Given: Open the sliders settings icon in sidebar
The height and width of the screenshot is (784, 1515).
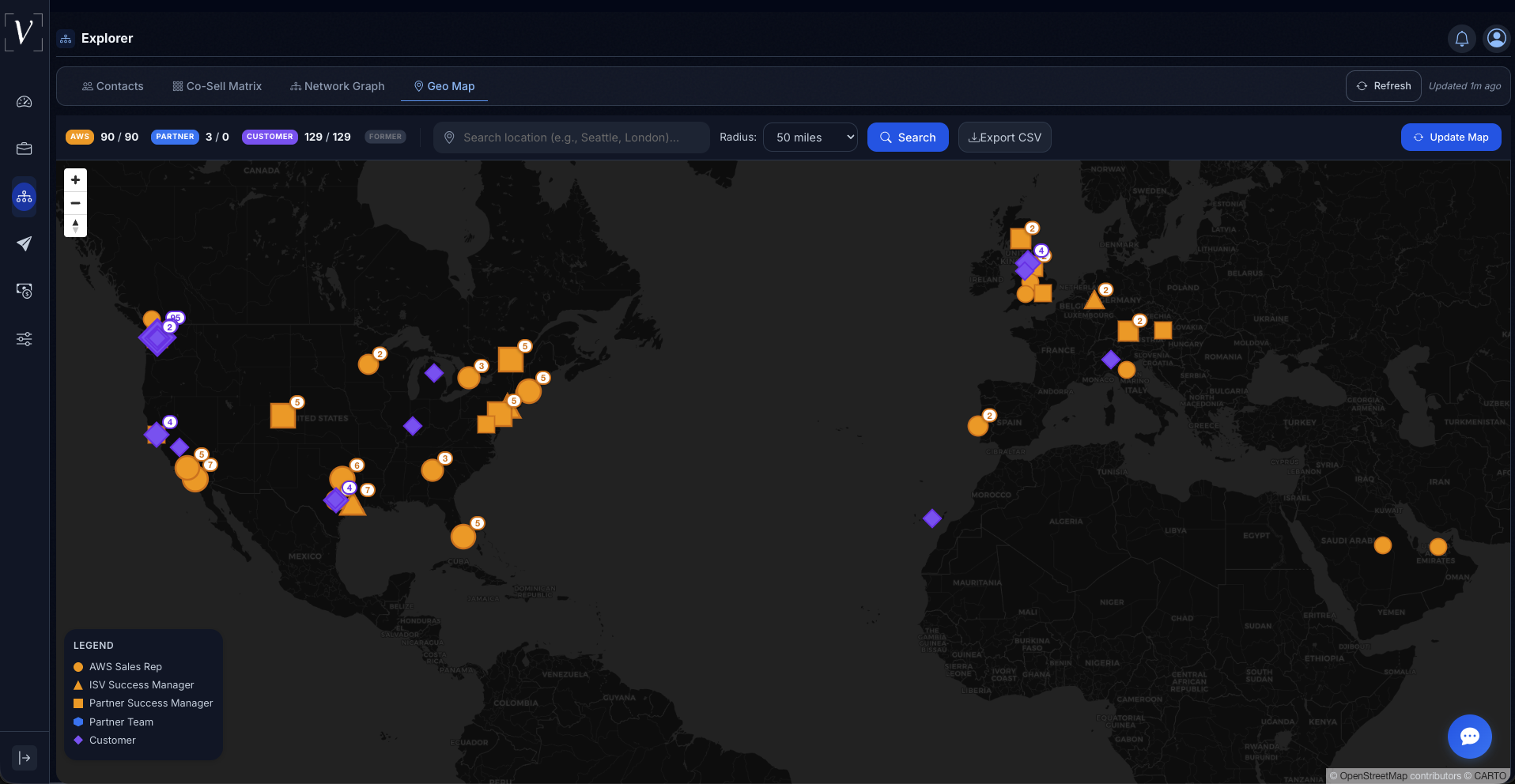Looking at the screenshot, I should [25, 339].
